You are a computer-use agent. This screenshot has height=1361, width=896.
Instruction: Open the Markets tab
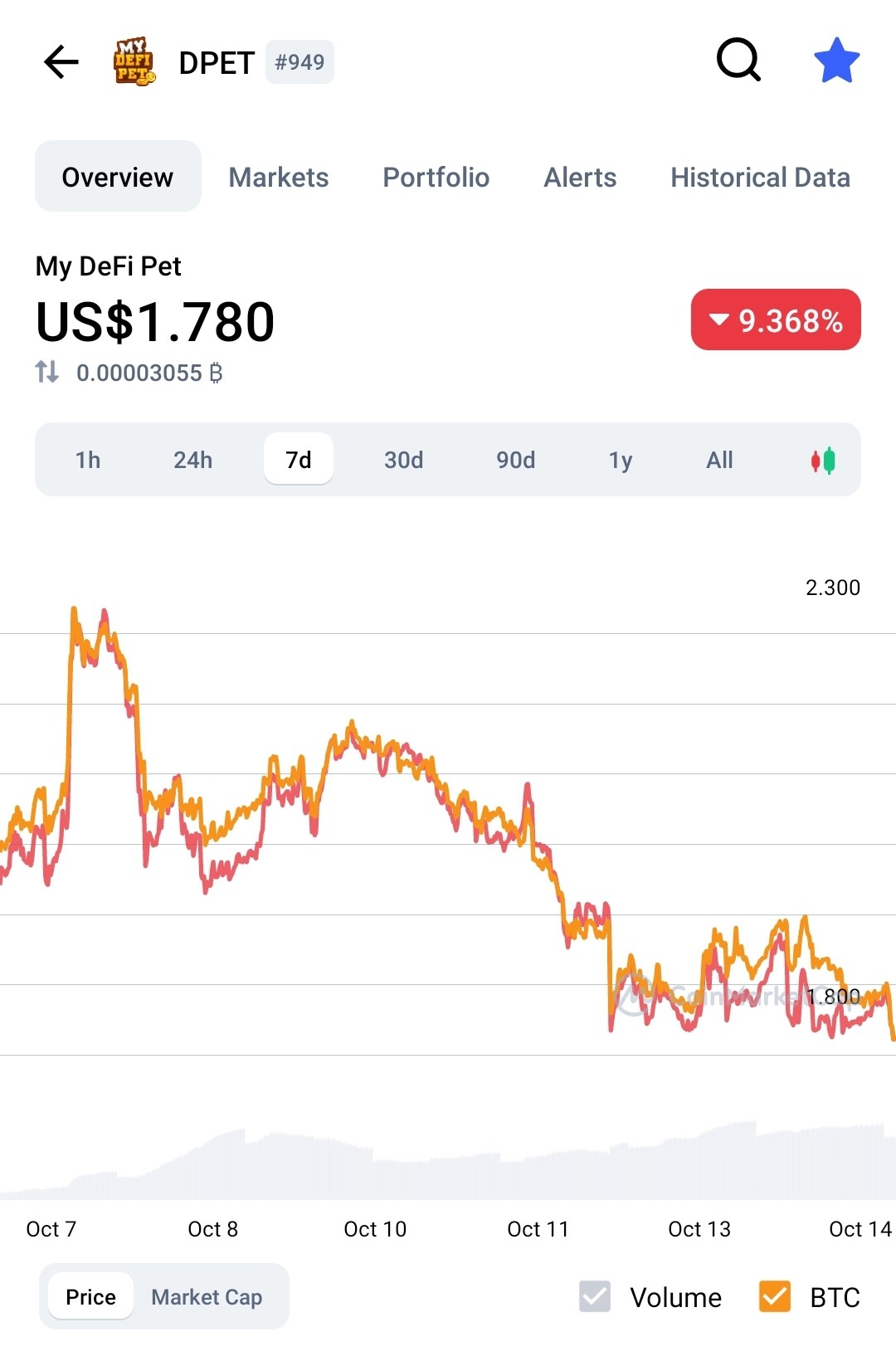279,177
